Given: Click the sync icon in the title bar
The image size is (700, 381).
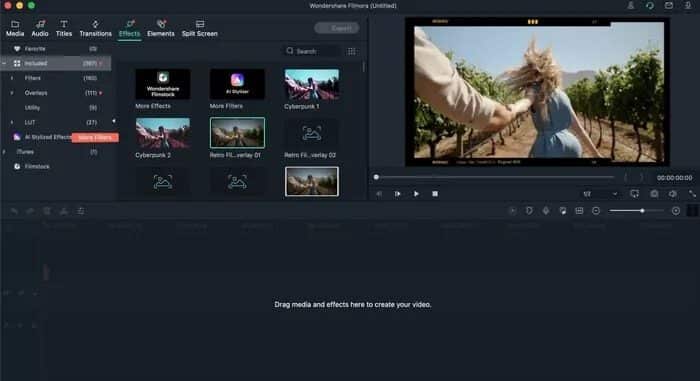Looking at the screenshot, I should coord(650,6).
